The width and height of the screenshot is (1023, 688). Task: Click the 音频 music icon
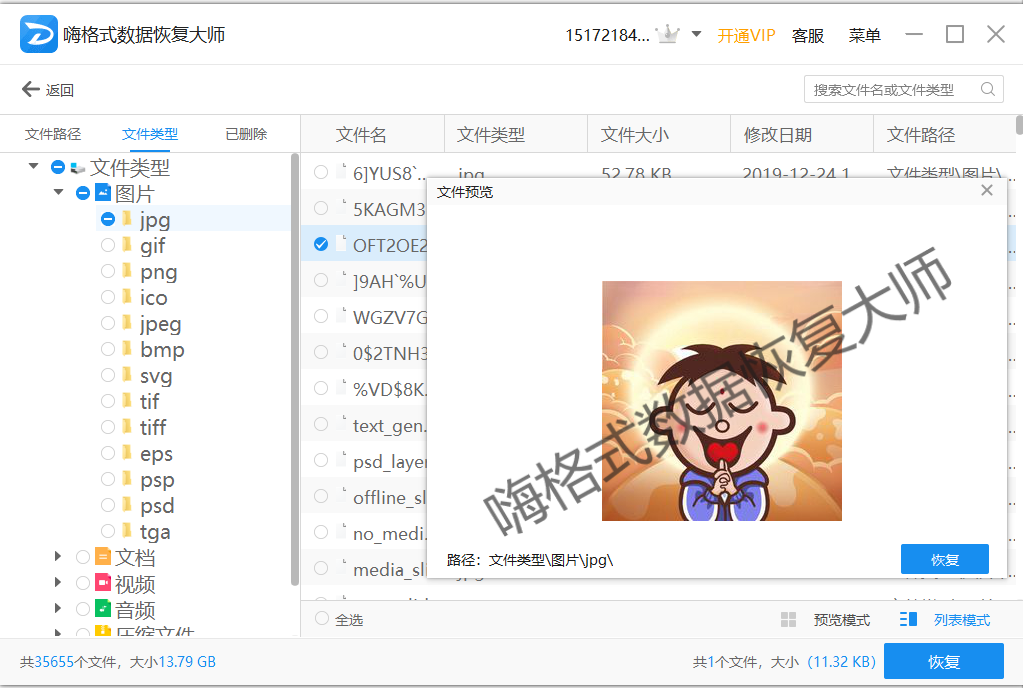pyautogui.click(x=103, y=608)
